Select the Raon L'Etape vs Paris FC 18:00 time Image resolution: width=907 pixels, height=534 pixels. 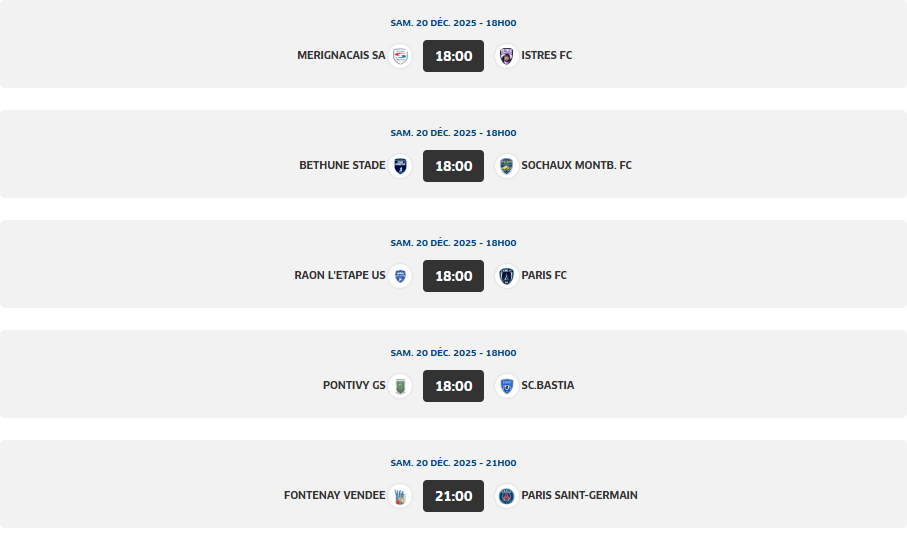(x=453, y=276)
